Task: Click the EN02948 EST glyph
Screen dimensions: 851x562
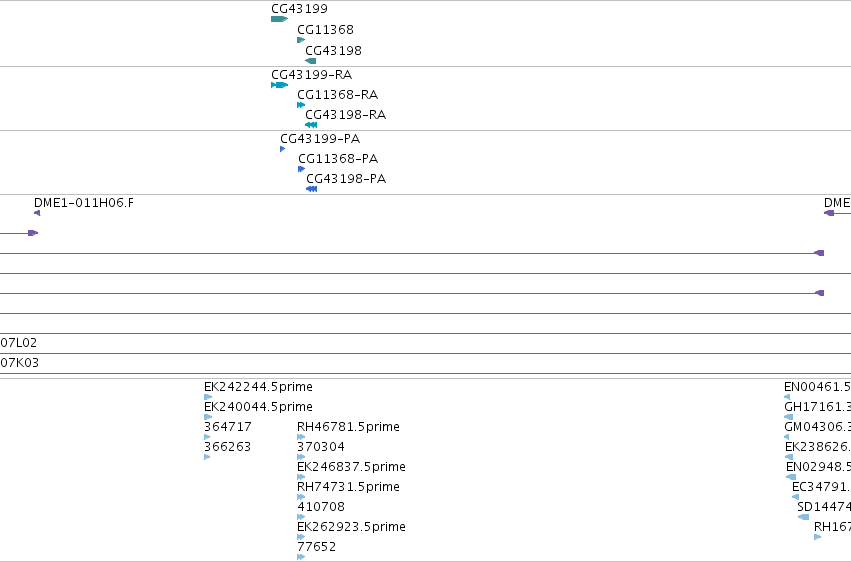Action: point(791,477)
